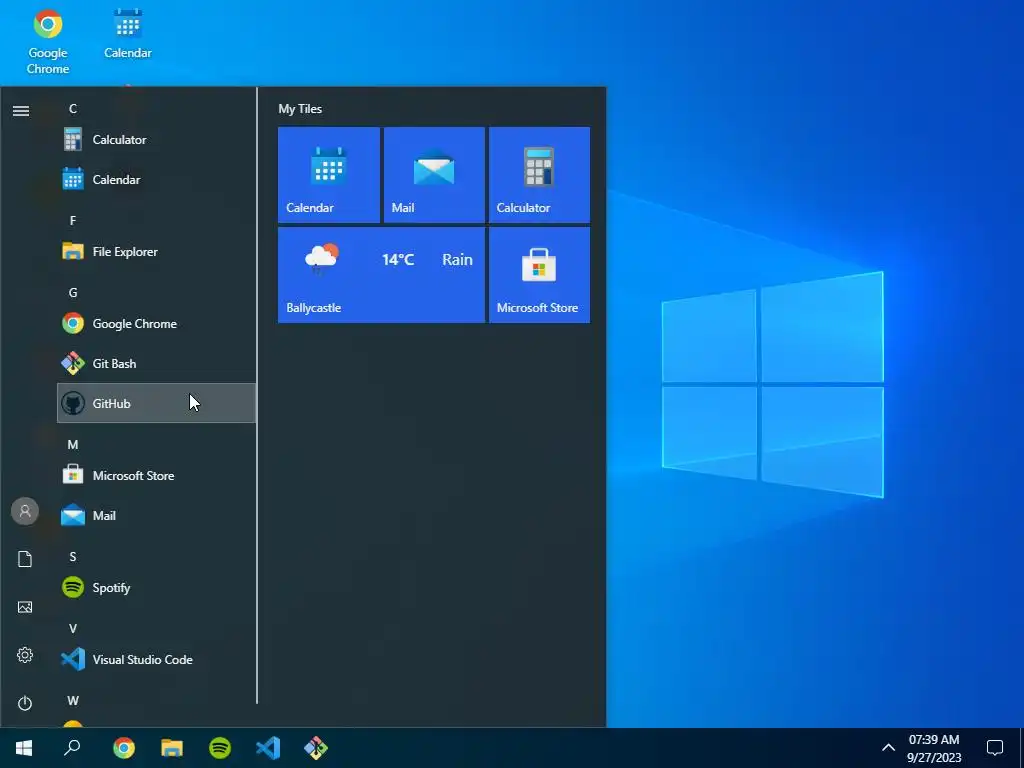Open the Ballycastle weather tile
The width and height of the screenshot is (1024, 768).
(x=381, y=275)
